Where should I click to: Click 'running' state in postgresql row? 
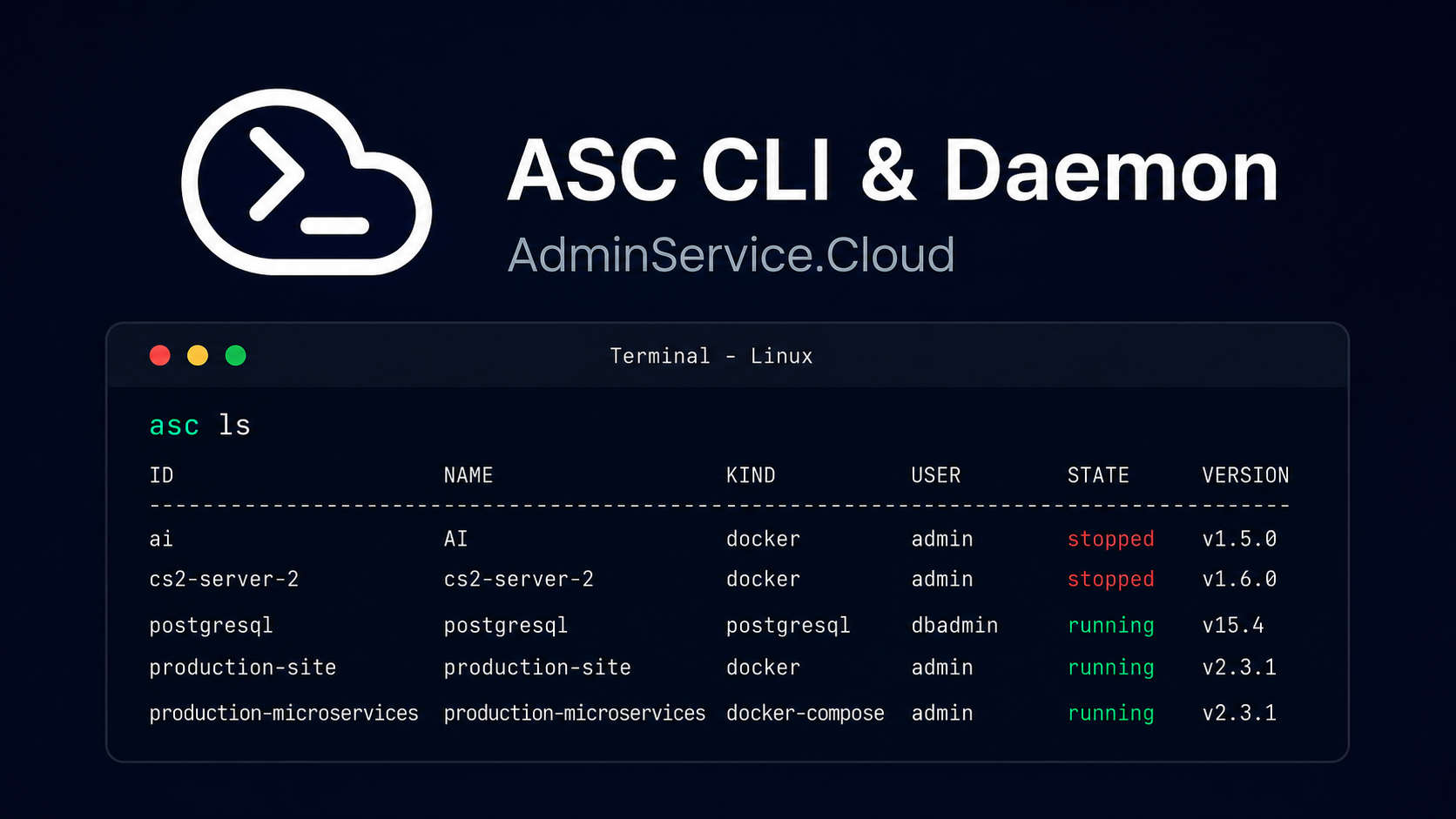point(1111,626)
